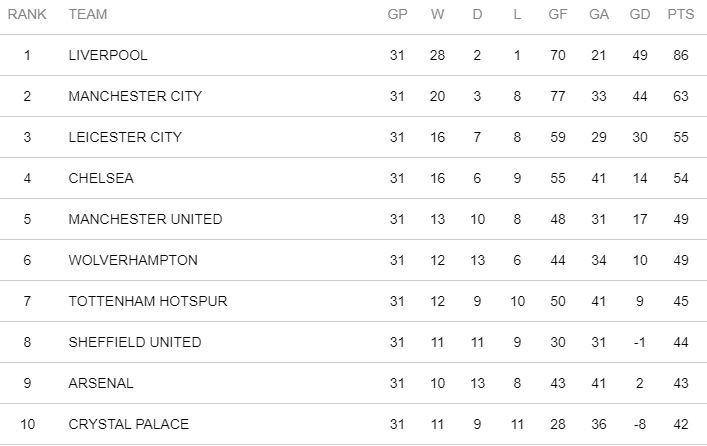707x446 pixels.
Task: Click the TEAM column header
Action: 88,15
